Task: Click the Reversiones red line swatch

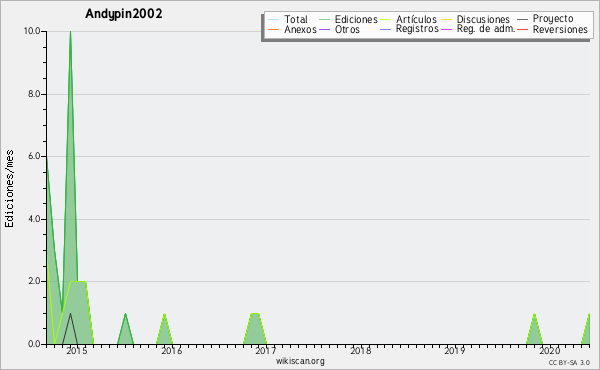Action: [523, 29]
